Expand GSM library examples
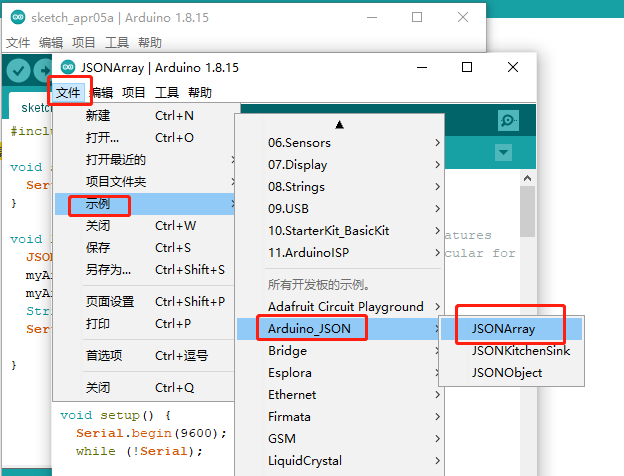 (x=340, y=439)
